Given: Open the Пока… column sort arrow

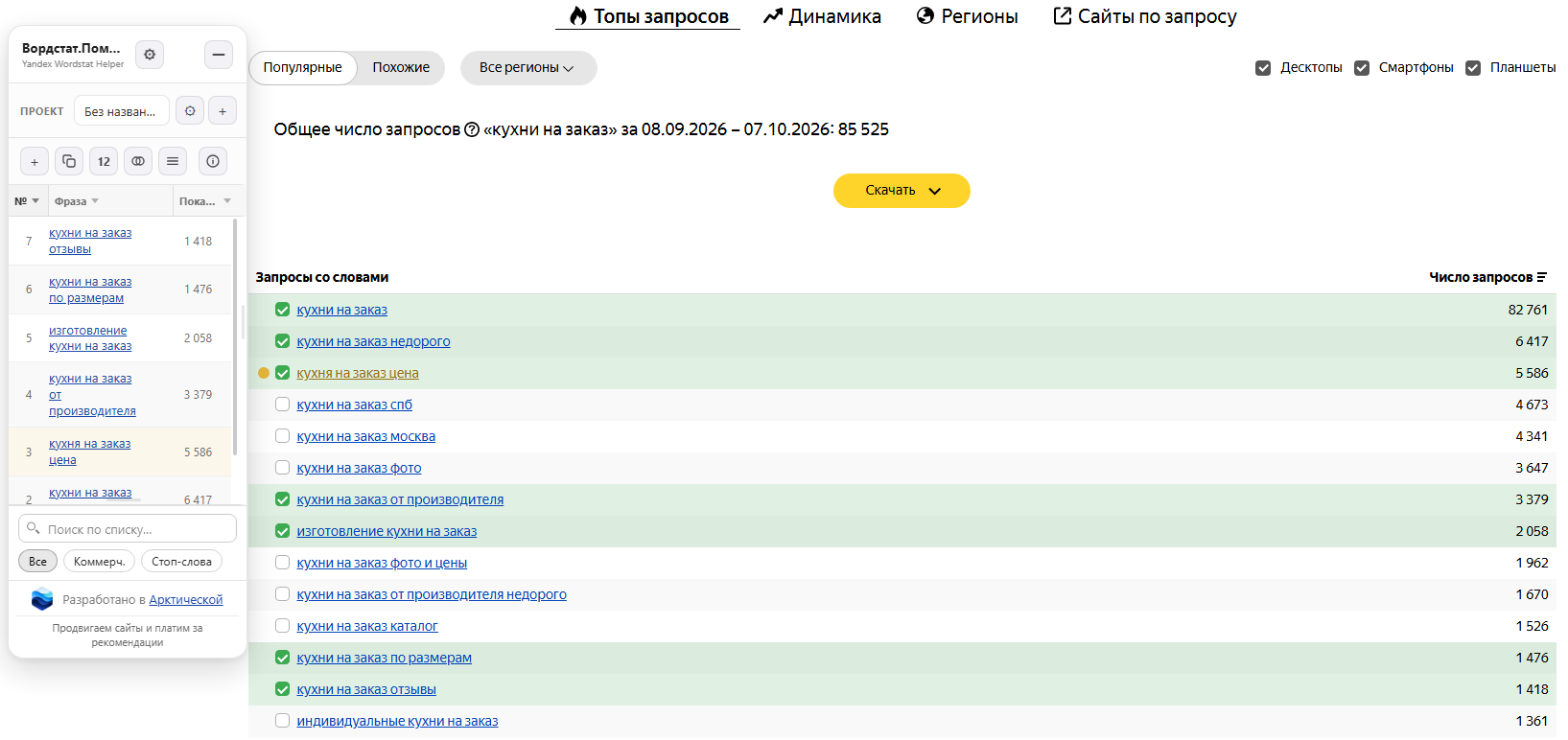Looking at the screenshot, I should click(227, 201).
